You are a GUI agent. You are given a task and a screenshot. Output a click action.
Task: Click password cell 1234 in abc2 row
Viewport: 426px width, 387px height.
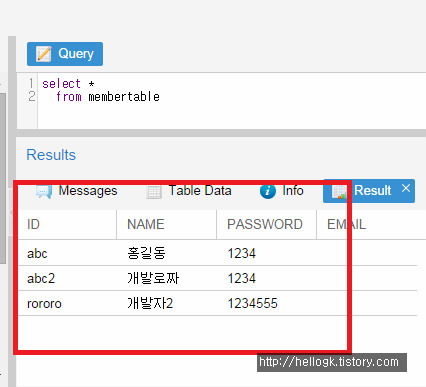266,278
